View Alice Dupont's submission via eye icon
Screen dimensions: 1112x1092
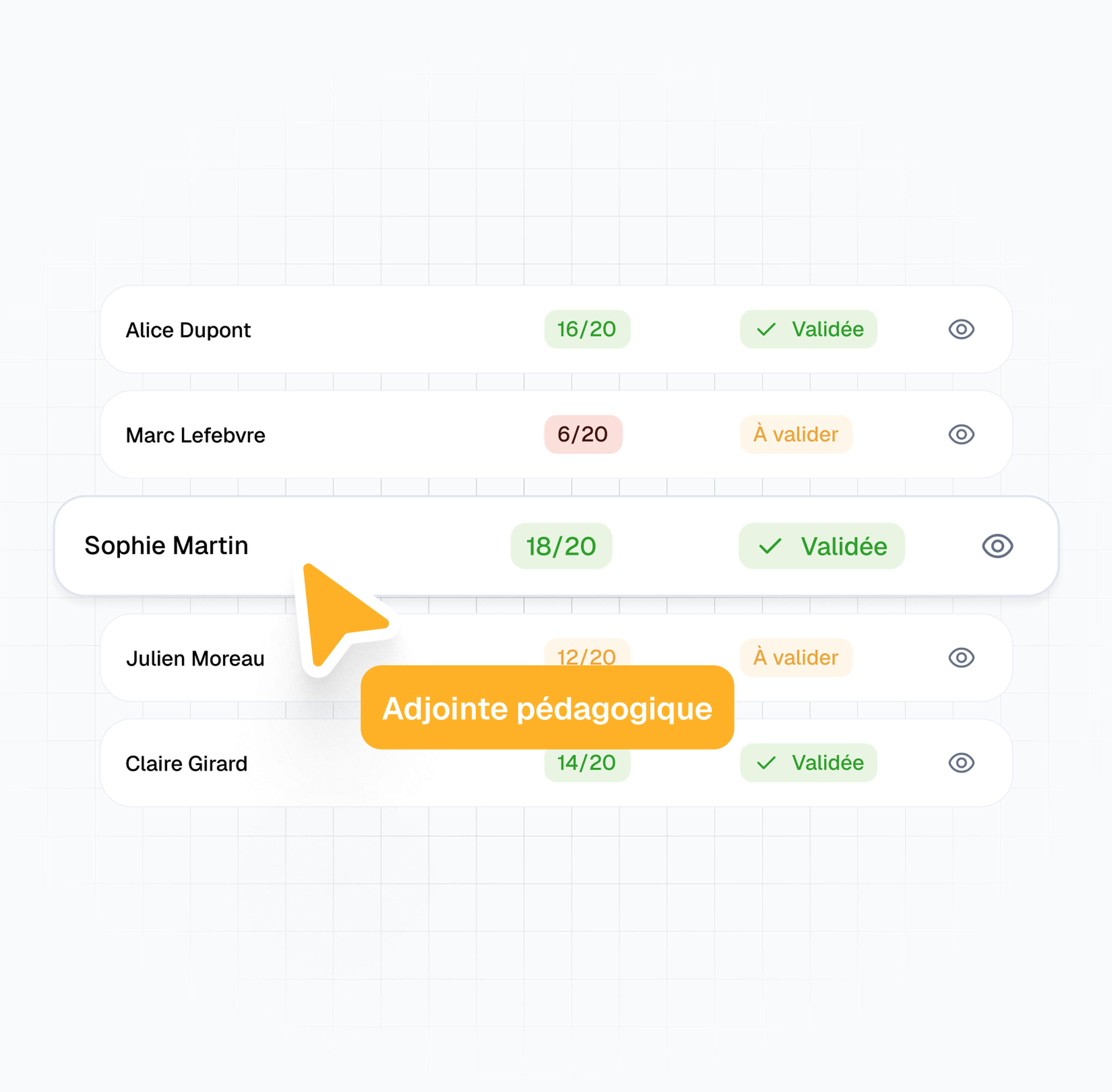pyautogui.click(x=961, y=329)
